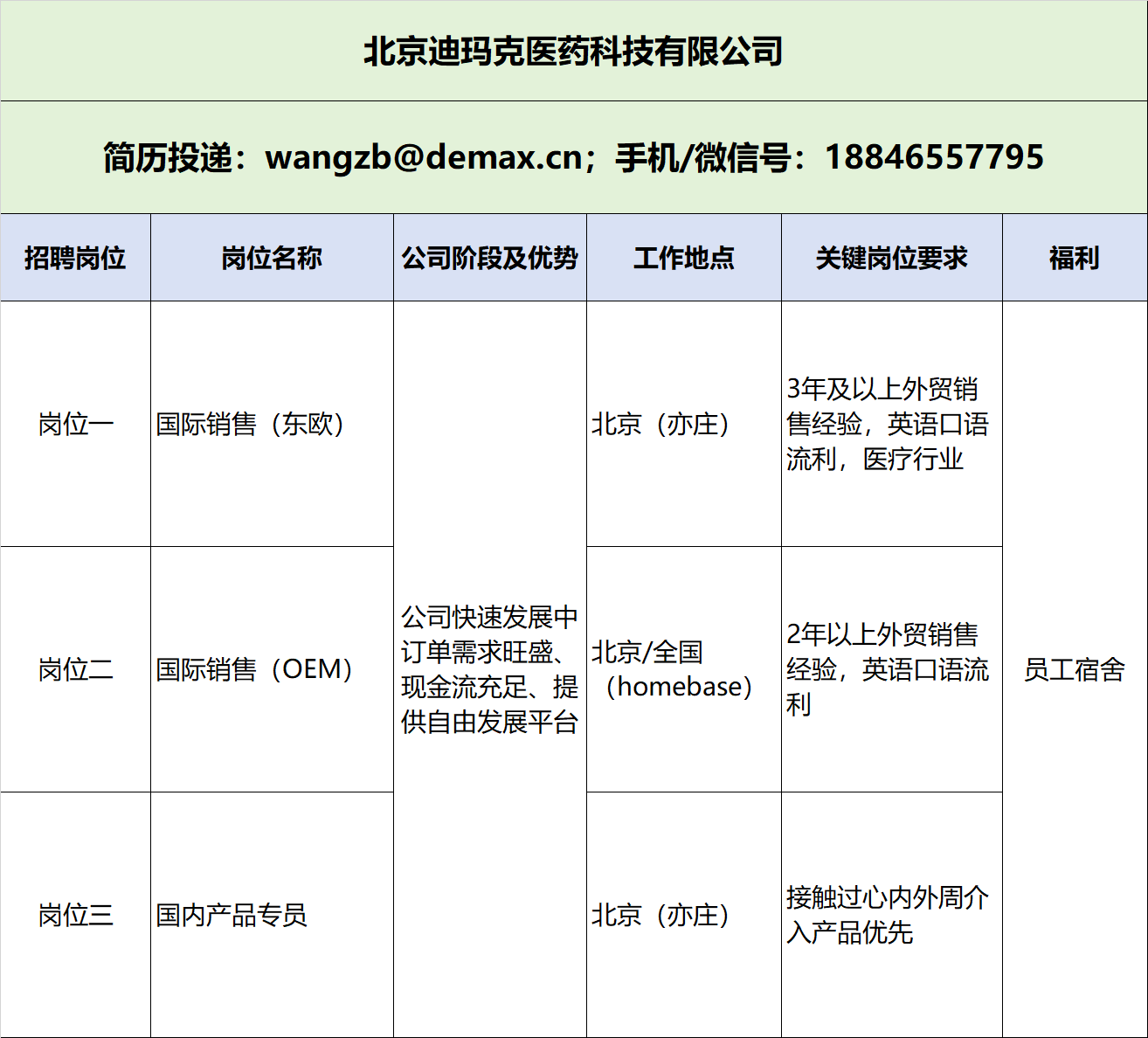
Task: Click 北京（亦庄） location in 岗位一 row
Action: point(684,424)
